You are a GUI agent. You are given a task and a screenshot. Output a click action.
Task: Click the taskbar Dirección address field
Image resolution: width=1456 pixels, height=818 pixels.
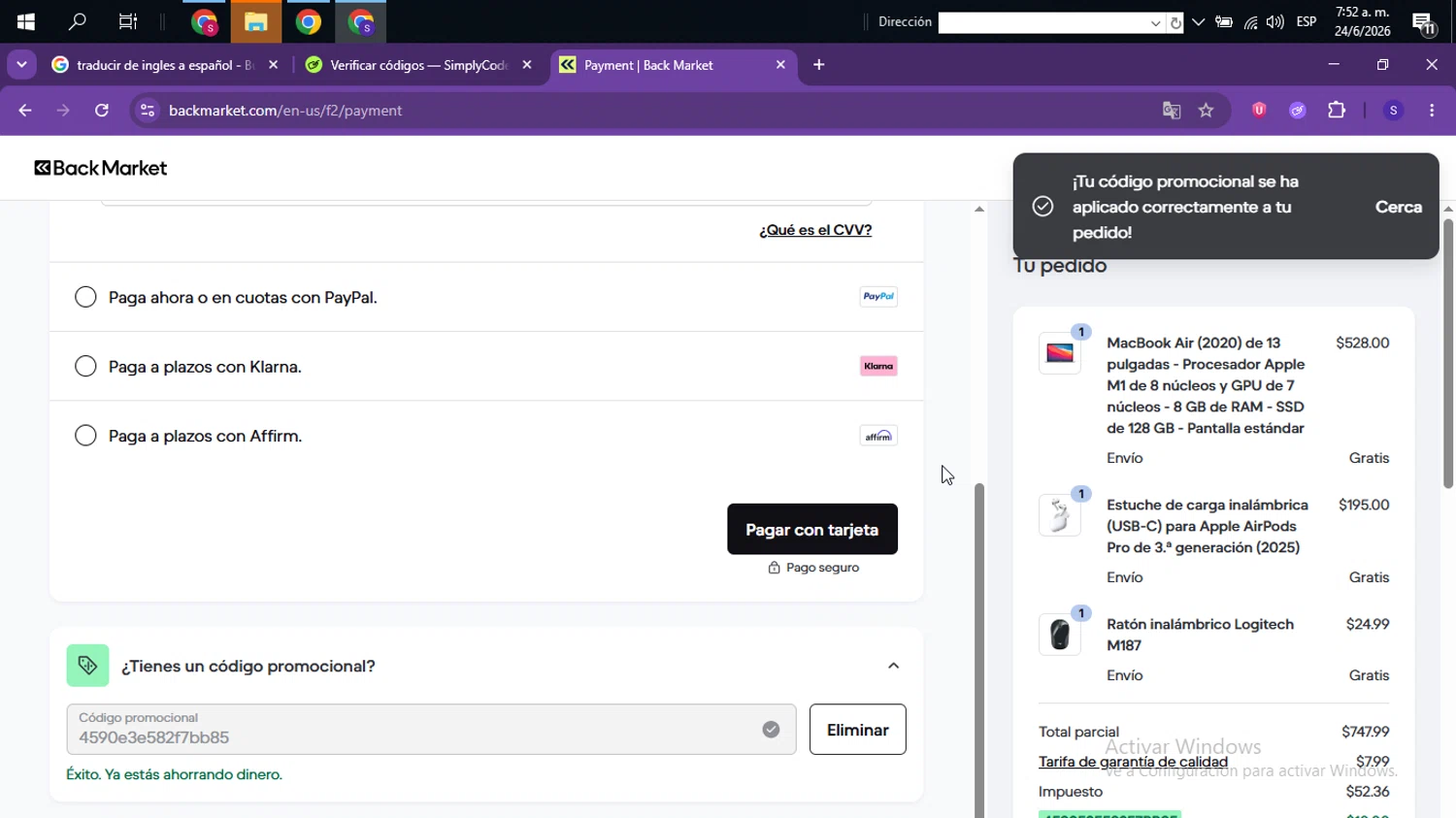point(1042,22)
